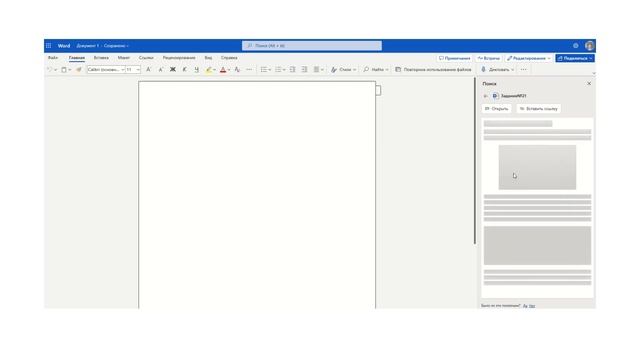640x360 pixels.
Task: Open highlight color dropdown arrow
Action: coord(215,70)
